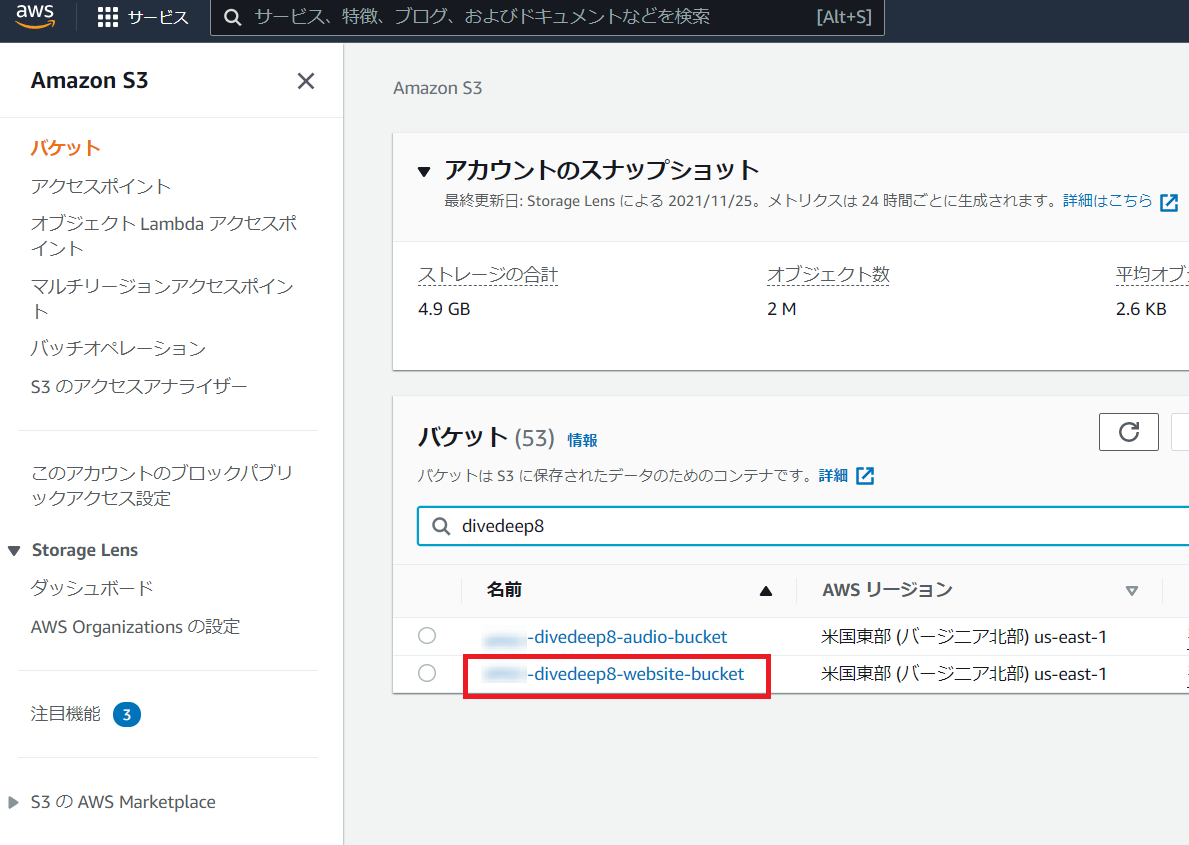Click the 名前 column header text
Image resolution: width=1189 pixels, height=845 pixels.
tap(504, 590)
